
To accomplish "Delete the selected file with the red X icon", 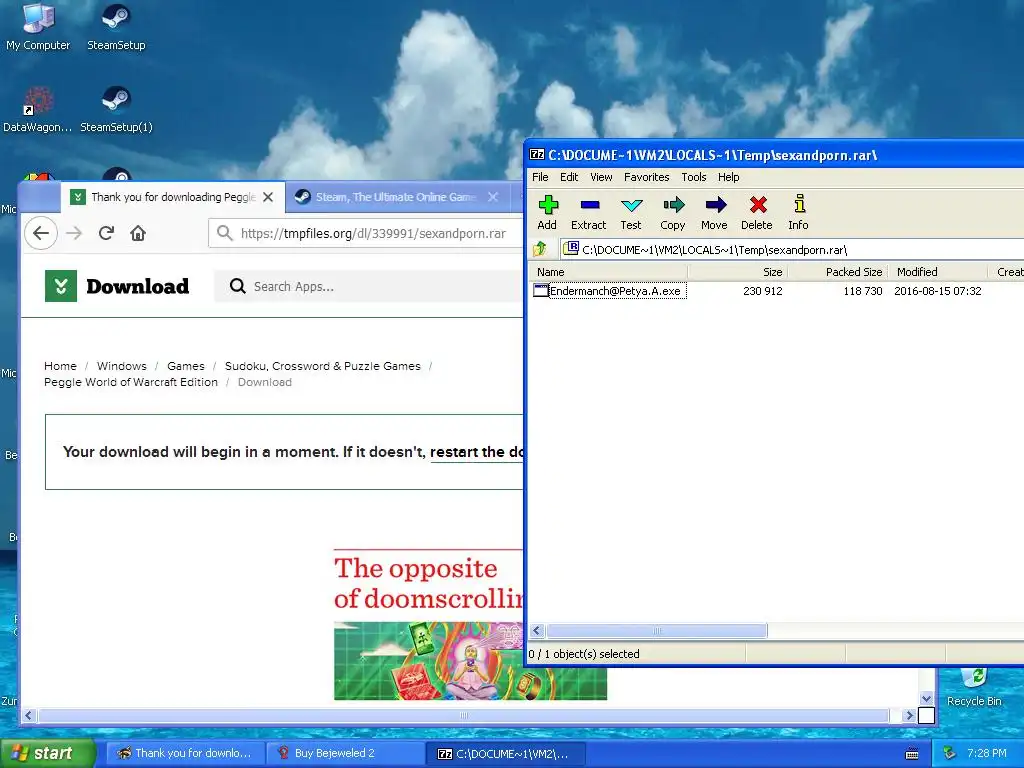I will [757, 213].
